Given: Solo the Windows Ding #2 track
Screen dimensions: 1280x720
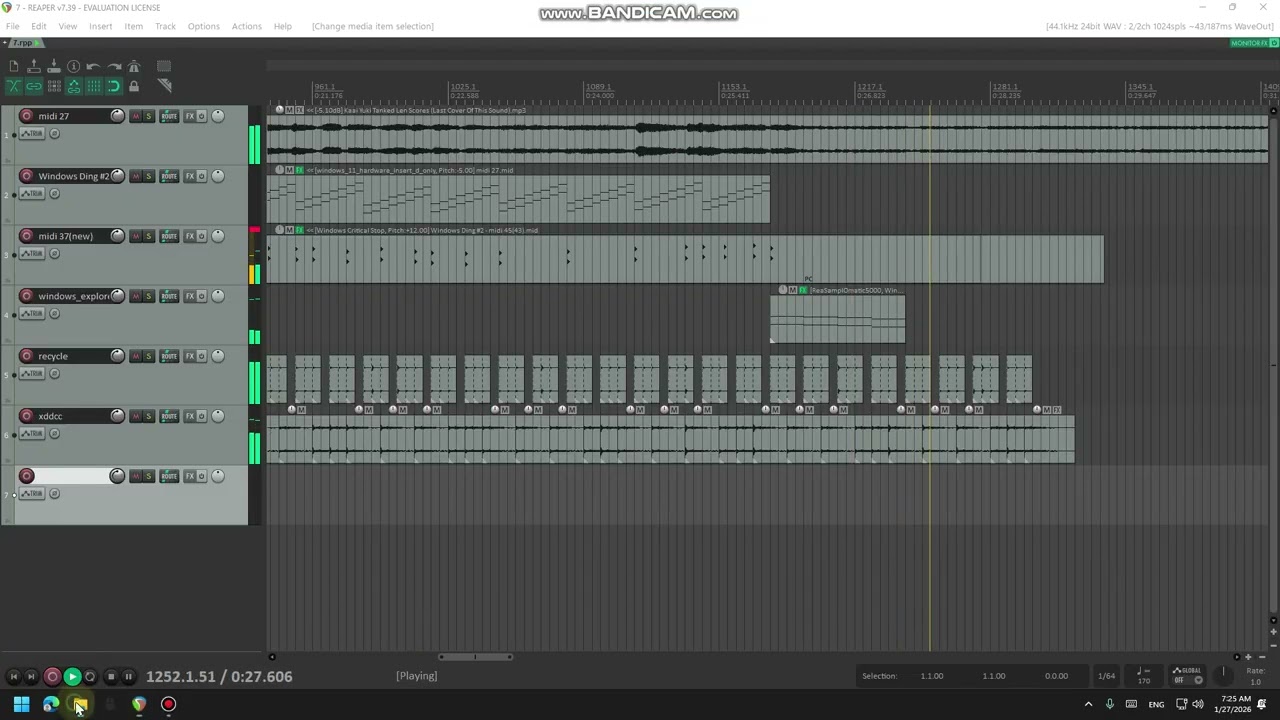Looking at the screenshot, I should 149,176.
